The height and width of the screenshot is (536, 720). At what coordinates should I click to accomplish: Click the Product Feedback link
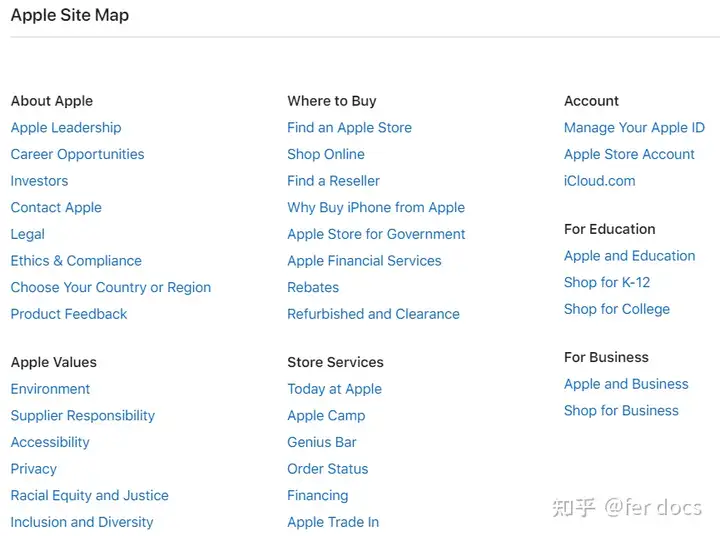69,314
